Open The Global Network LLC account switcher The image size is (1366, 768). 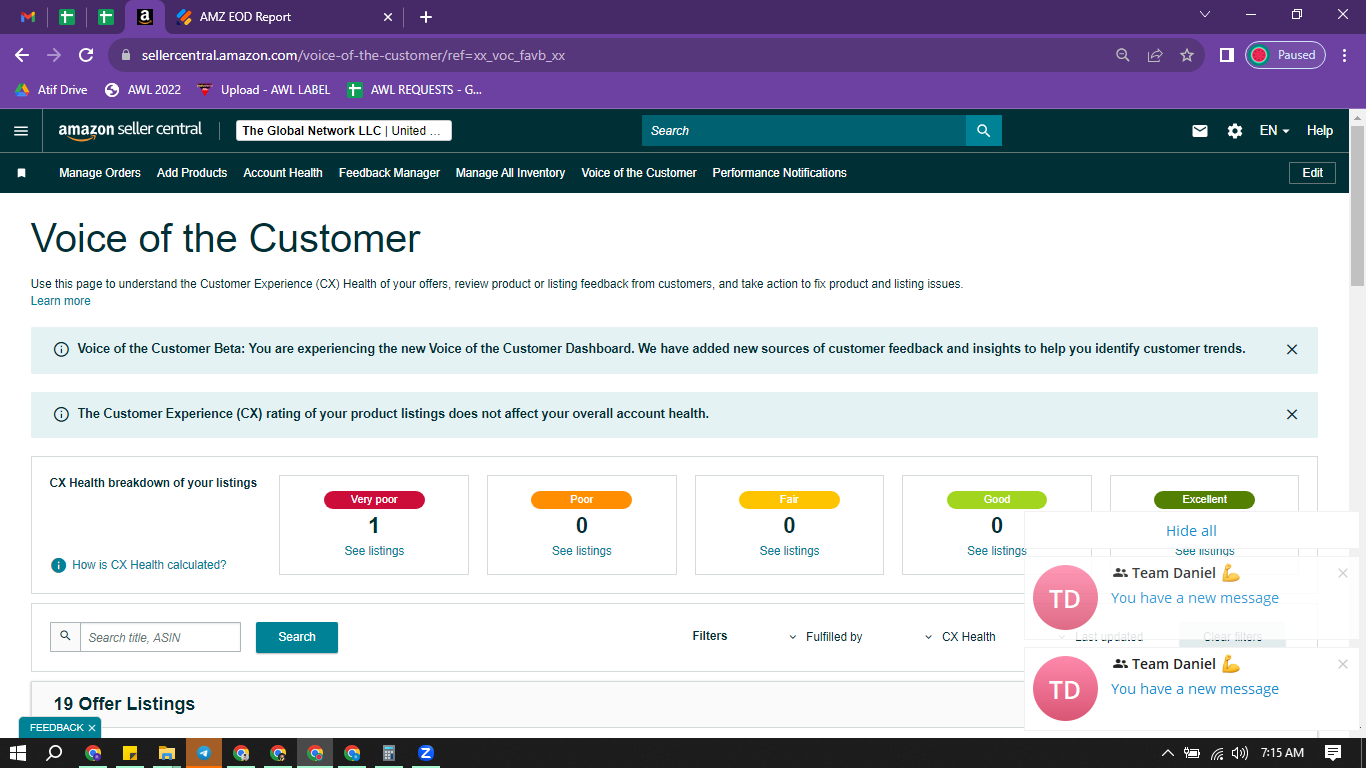pos(344,131)
